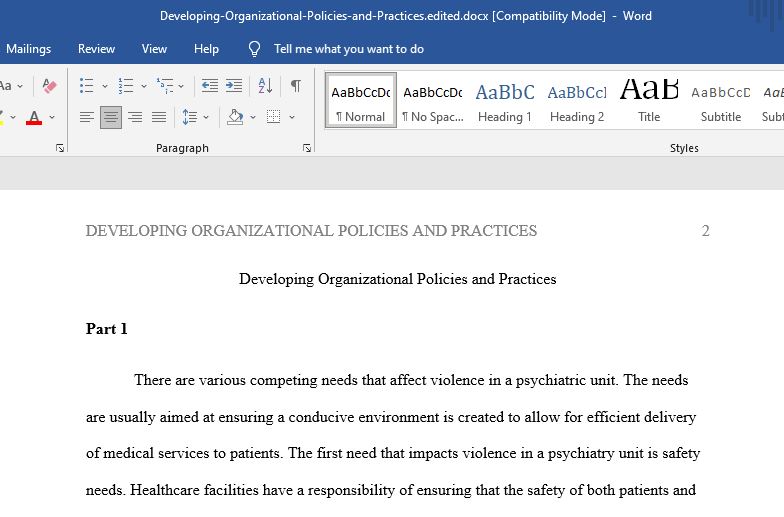Screen dimensions: 784x517
Task: Click the Line and Paragraph Spacing icon
Action: click(x=190, y=117)
